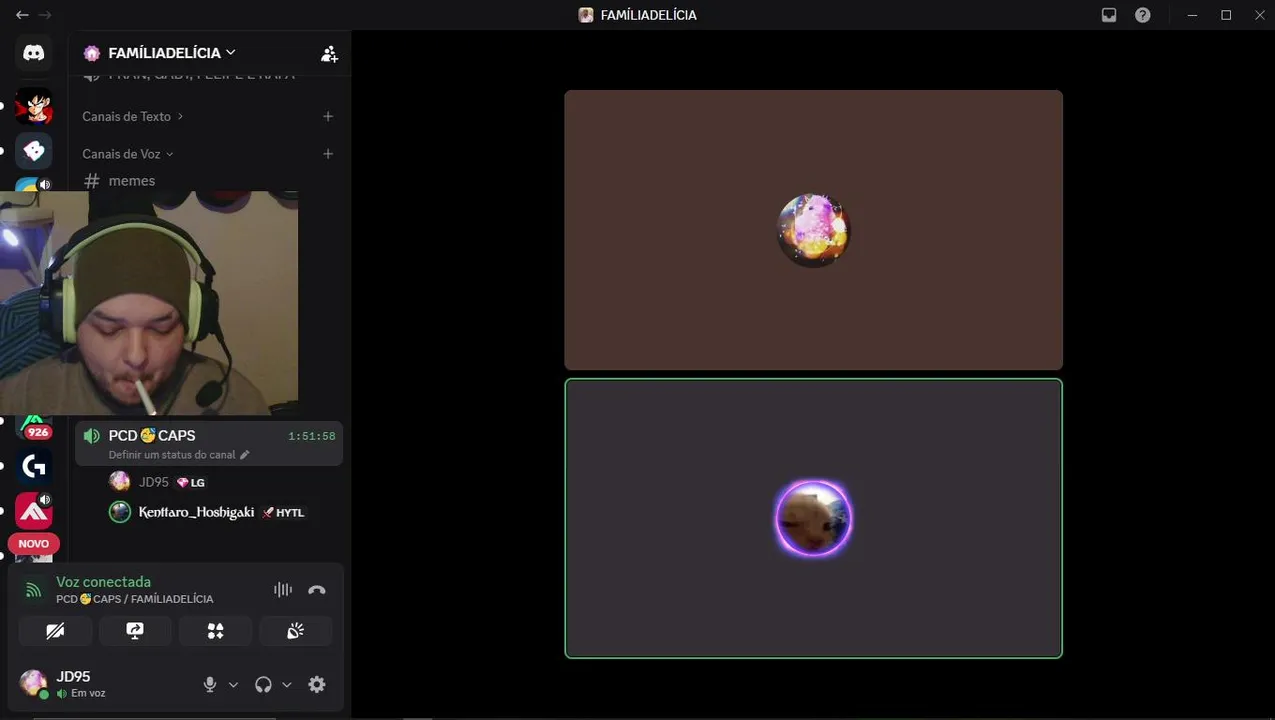Collapse the Canais de Voz category
The width and height of the screenshot is (1275, 720).
[x=128, y=154]
